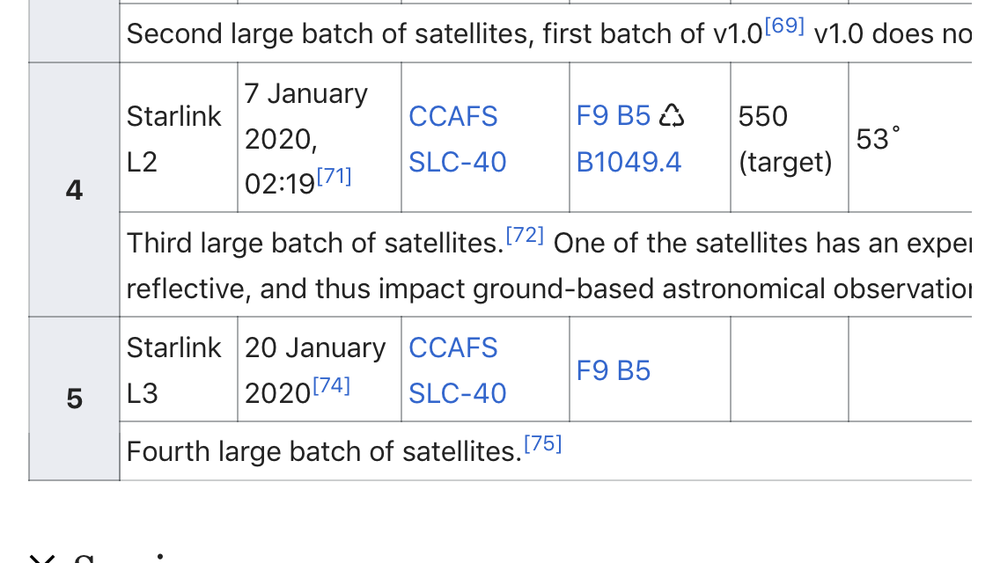Open F9 B5 link in Starlink L2 row
Image resolution: width=1000 pixels, height=563 pixels.
(x=613, y=117)
